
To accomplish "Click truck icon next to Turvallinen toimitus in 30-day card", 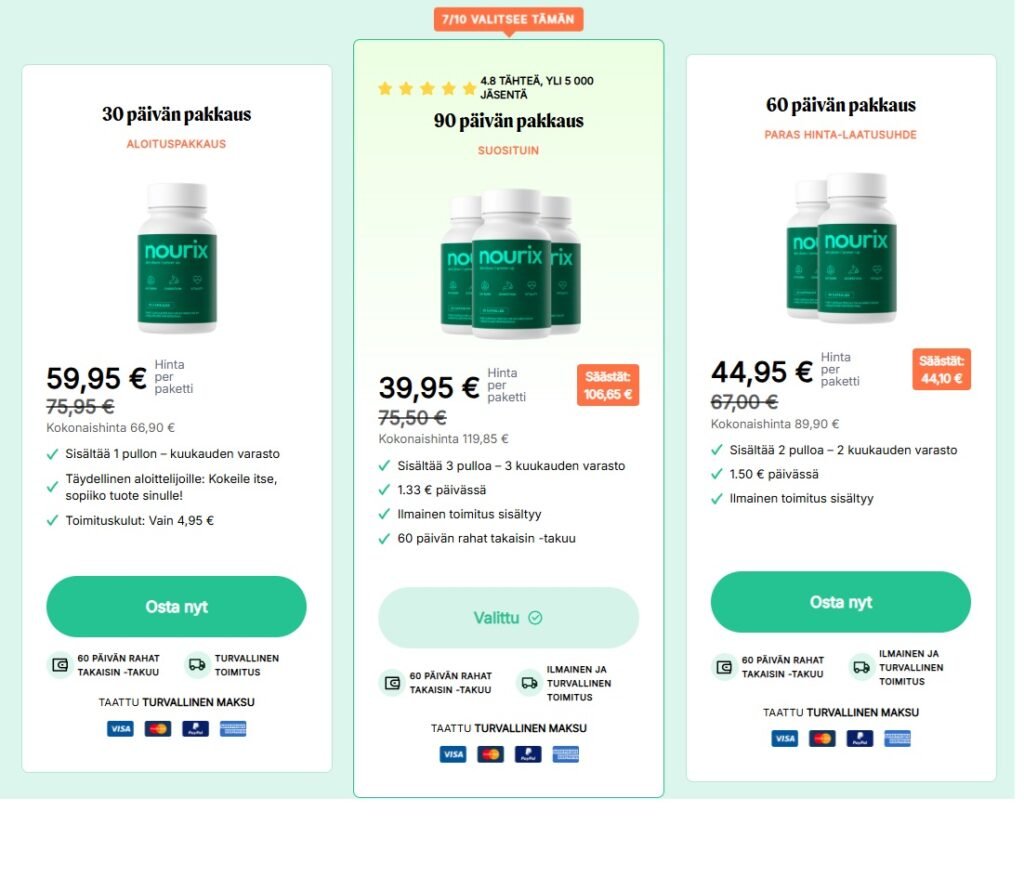I will click(197, 665).
